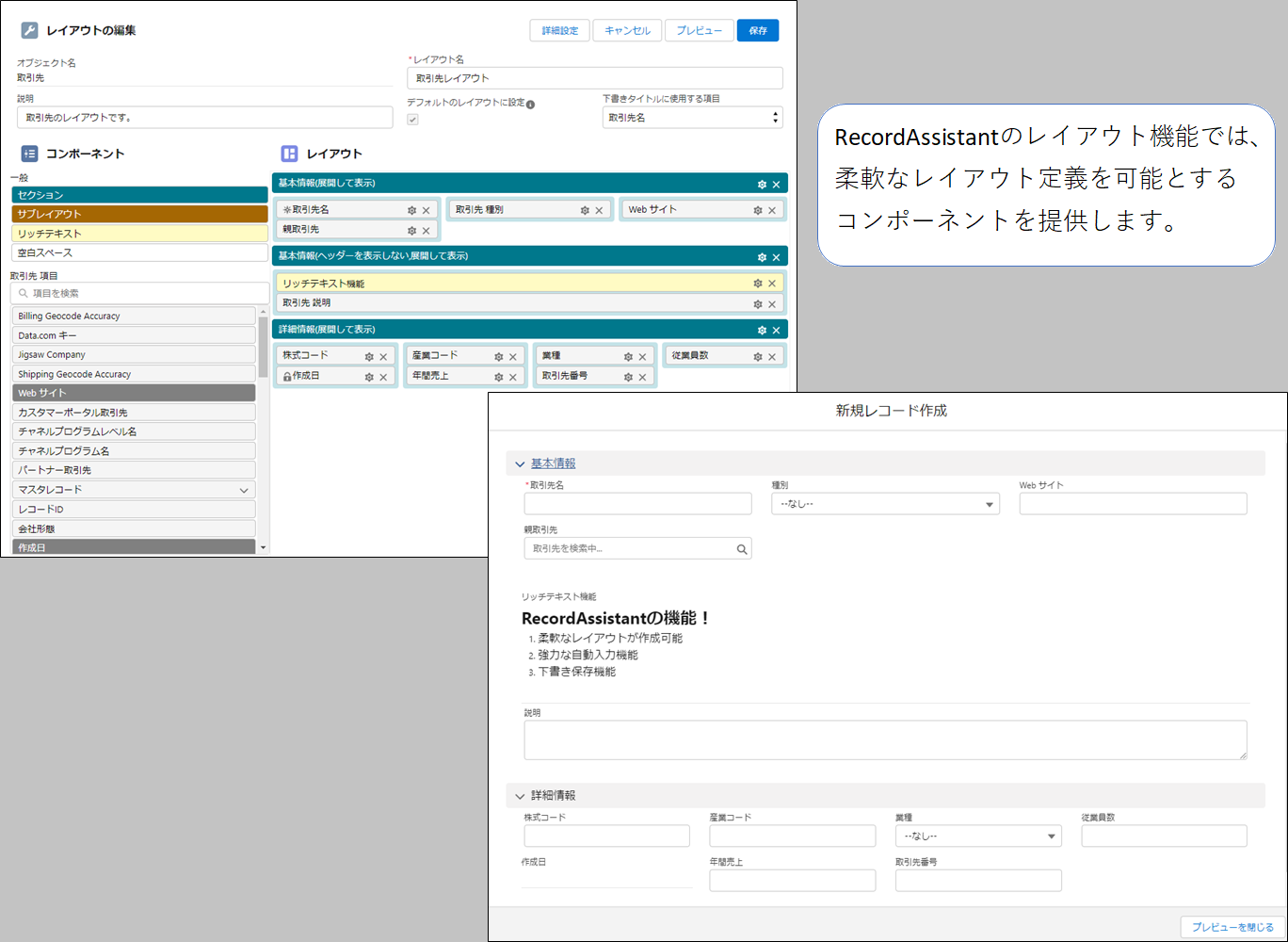Collapse 基本情報 section in preview
Screen dimensions: 1288x942
[520, 463]
